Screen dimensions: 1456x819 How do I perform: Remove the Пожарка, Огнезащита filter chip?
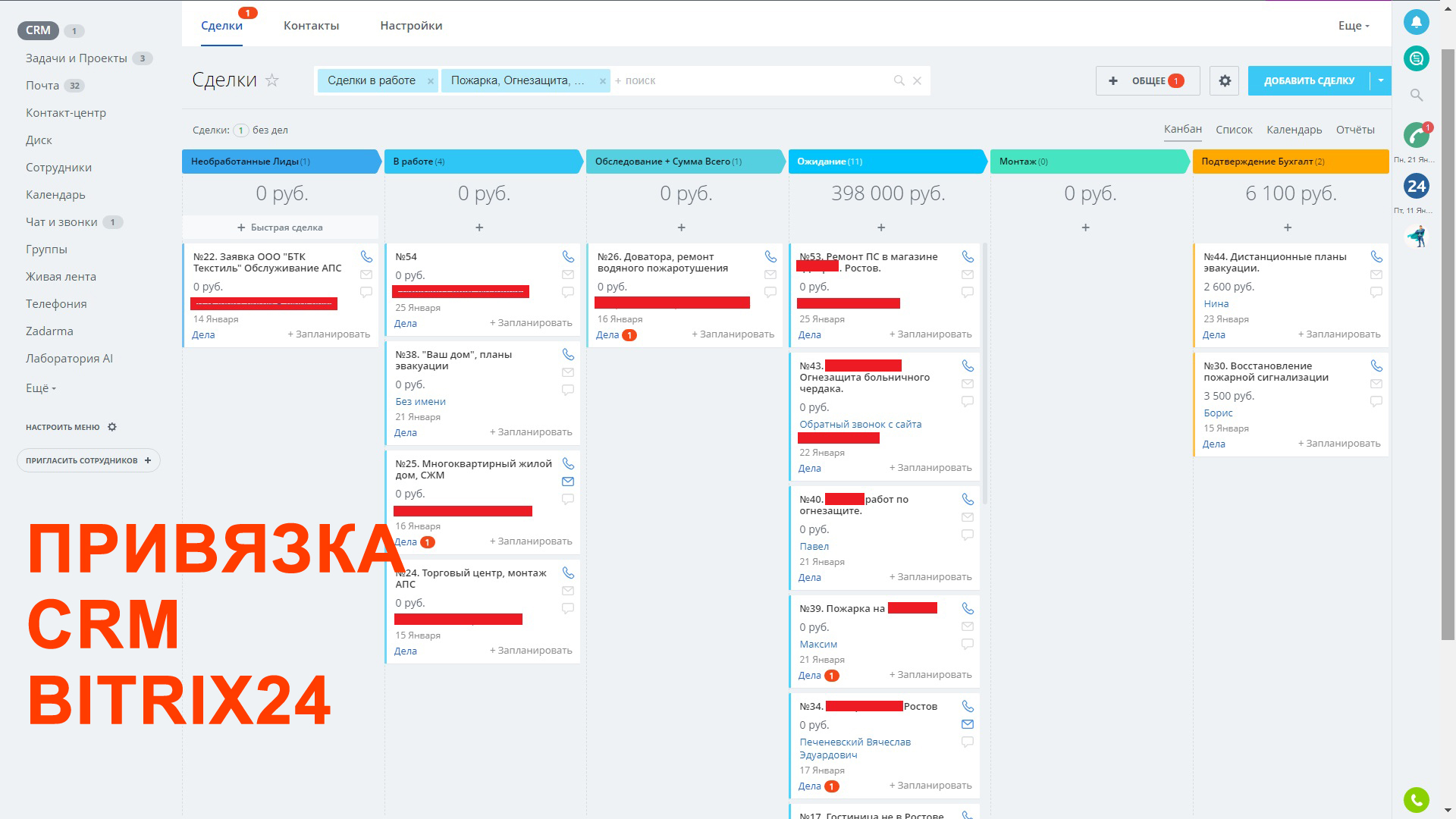click(x=602, y=81)
